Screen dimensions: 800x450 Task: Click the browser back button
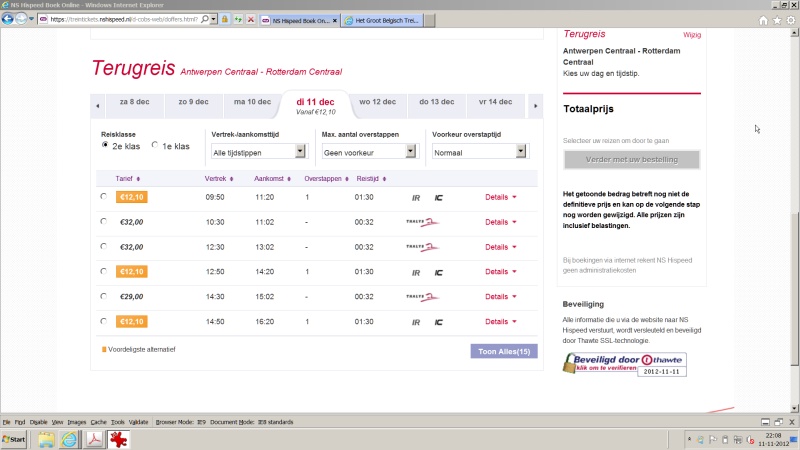click(9, 19)
